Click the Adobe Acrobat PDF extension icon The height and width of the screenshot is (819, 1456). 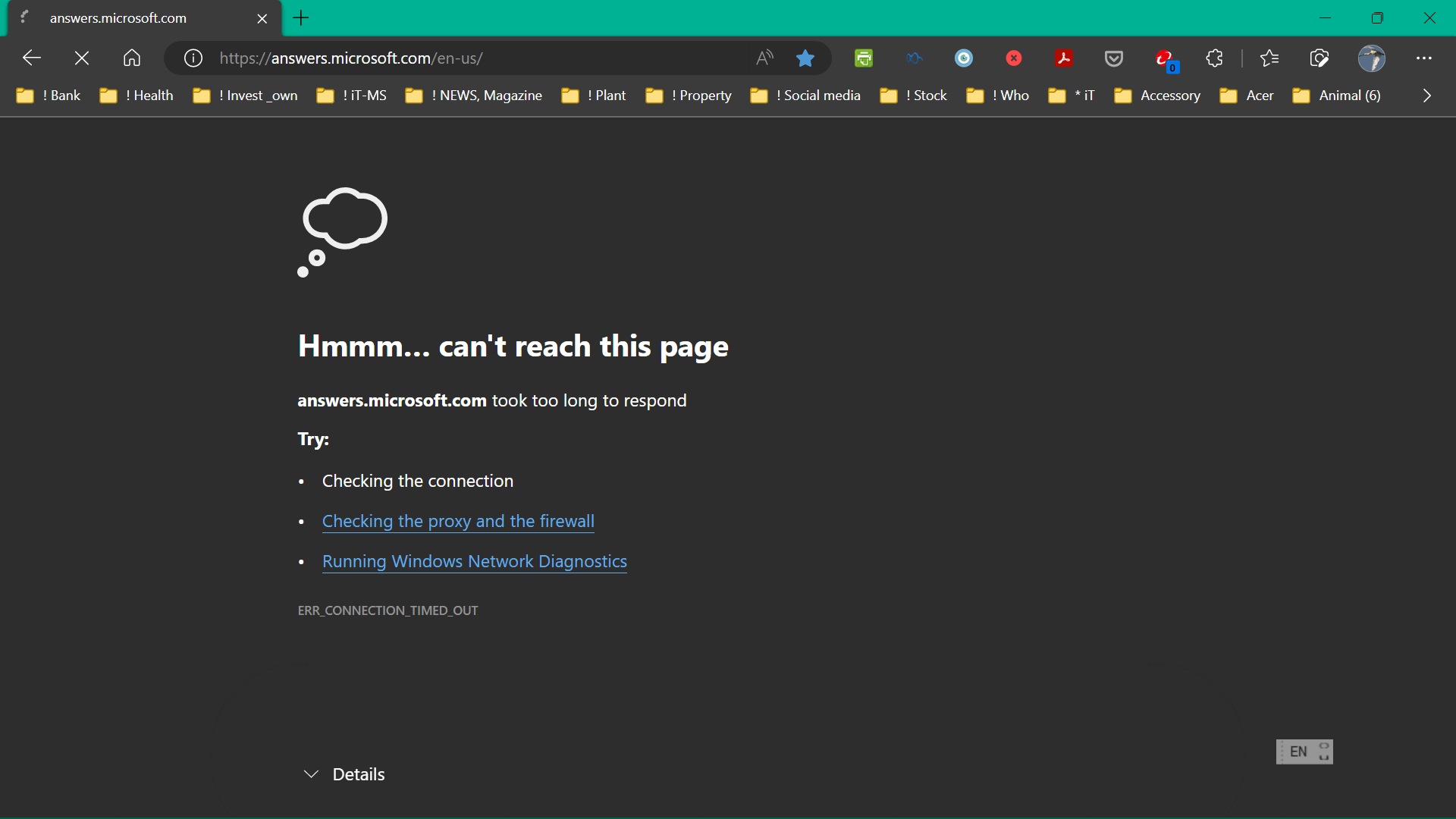tap(1064, 58)
